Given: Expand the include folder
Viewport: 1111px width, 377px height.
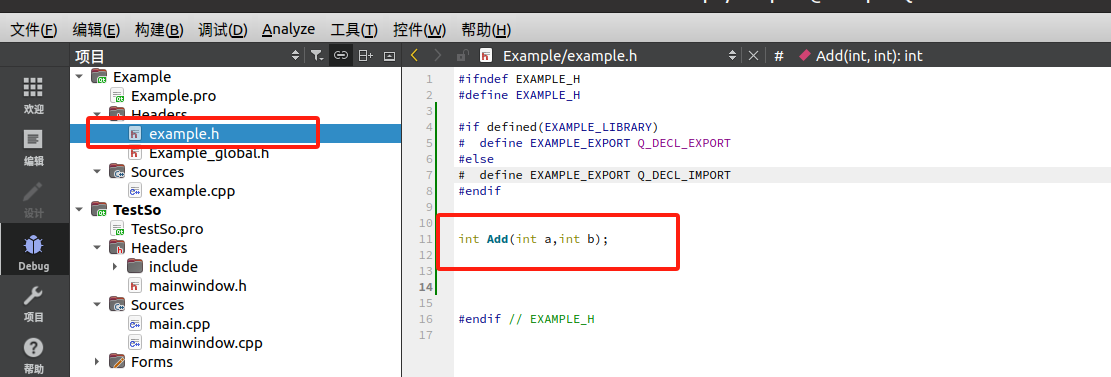Looking at the screenshot, I should (115, 266).
